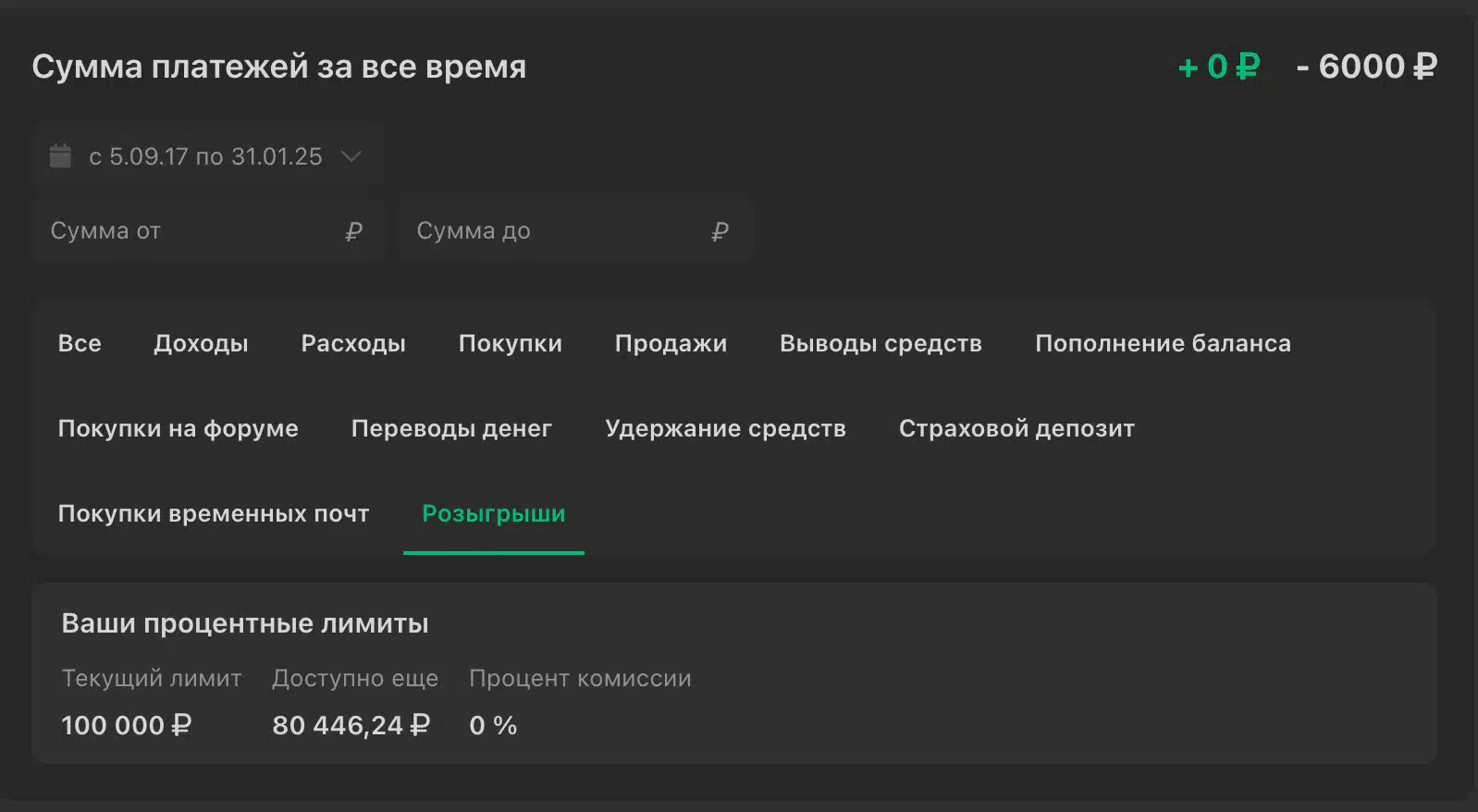Select the "Выводы средств" tab
Image resolution: width=1478 pixels, height=812 pixels.
[881, 343]
